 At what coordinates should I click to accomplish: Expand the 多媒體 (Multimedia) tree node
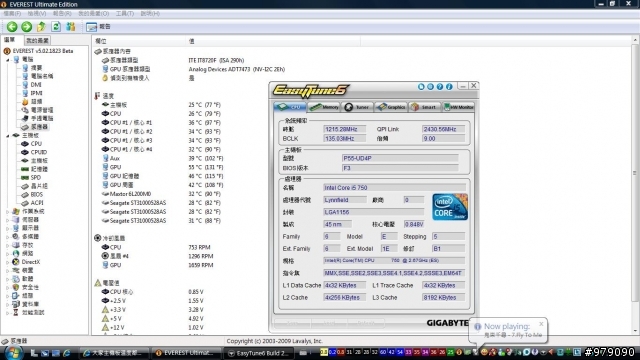coord(8,237)
